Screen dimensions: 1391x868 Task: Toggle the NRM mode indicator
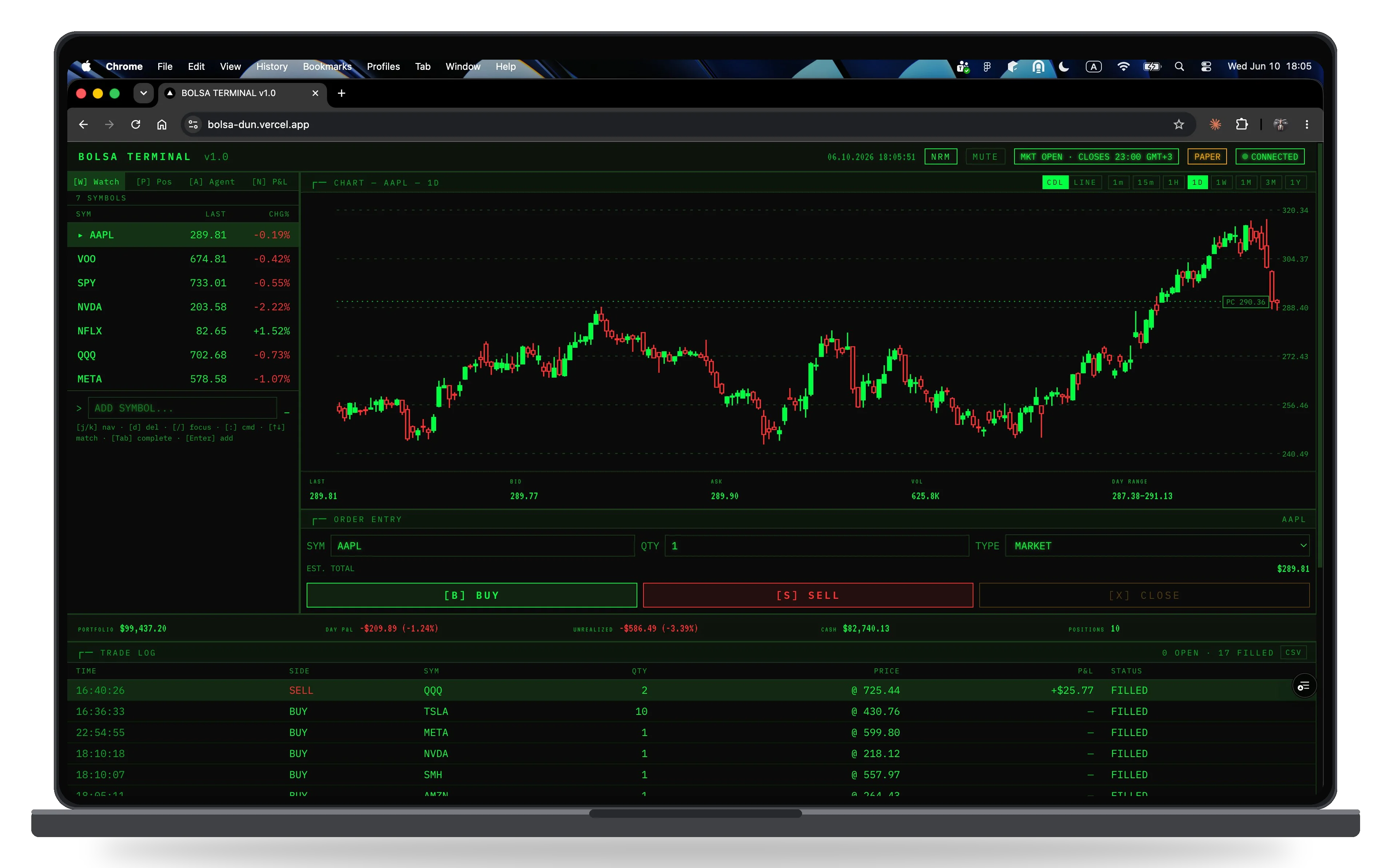click(x=941, y=157)
